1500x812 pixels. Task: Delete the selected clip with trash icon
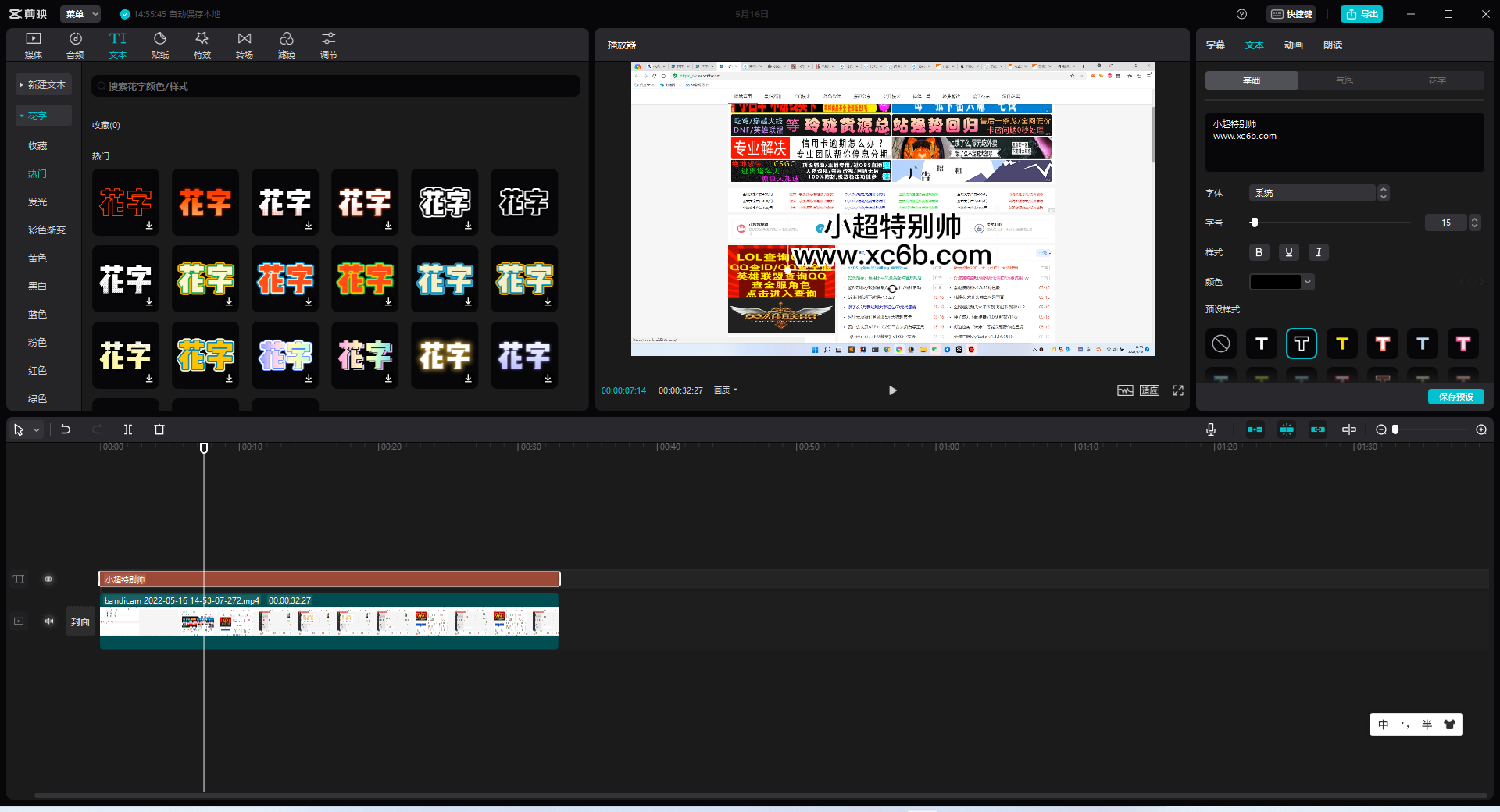point(159,429)
